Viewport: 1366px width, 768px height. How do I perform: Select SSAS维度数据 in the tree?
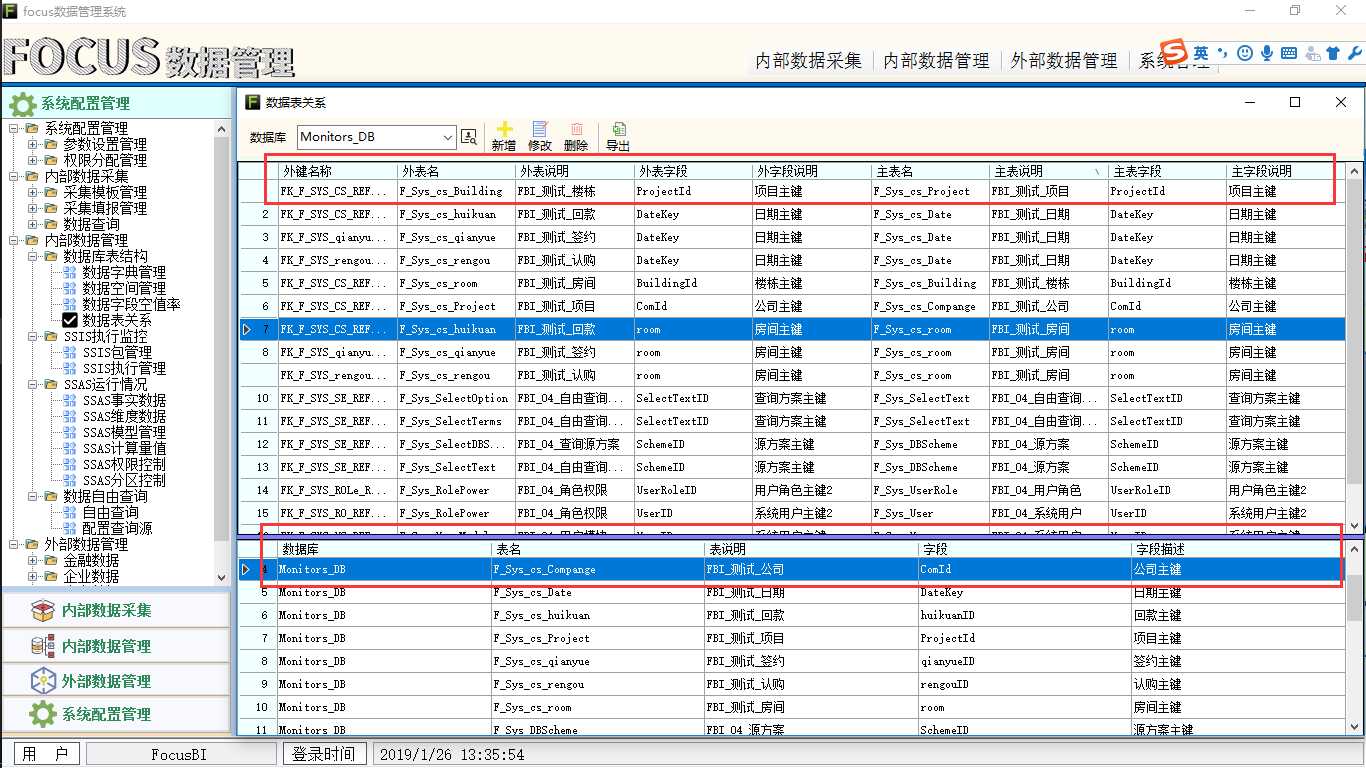[x=124, y=416]
